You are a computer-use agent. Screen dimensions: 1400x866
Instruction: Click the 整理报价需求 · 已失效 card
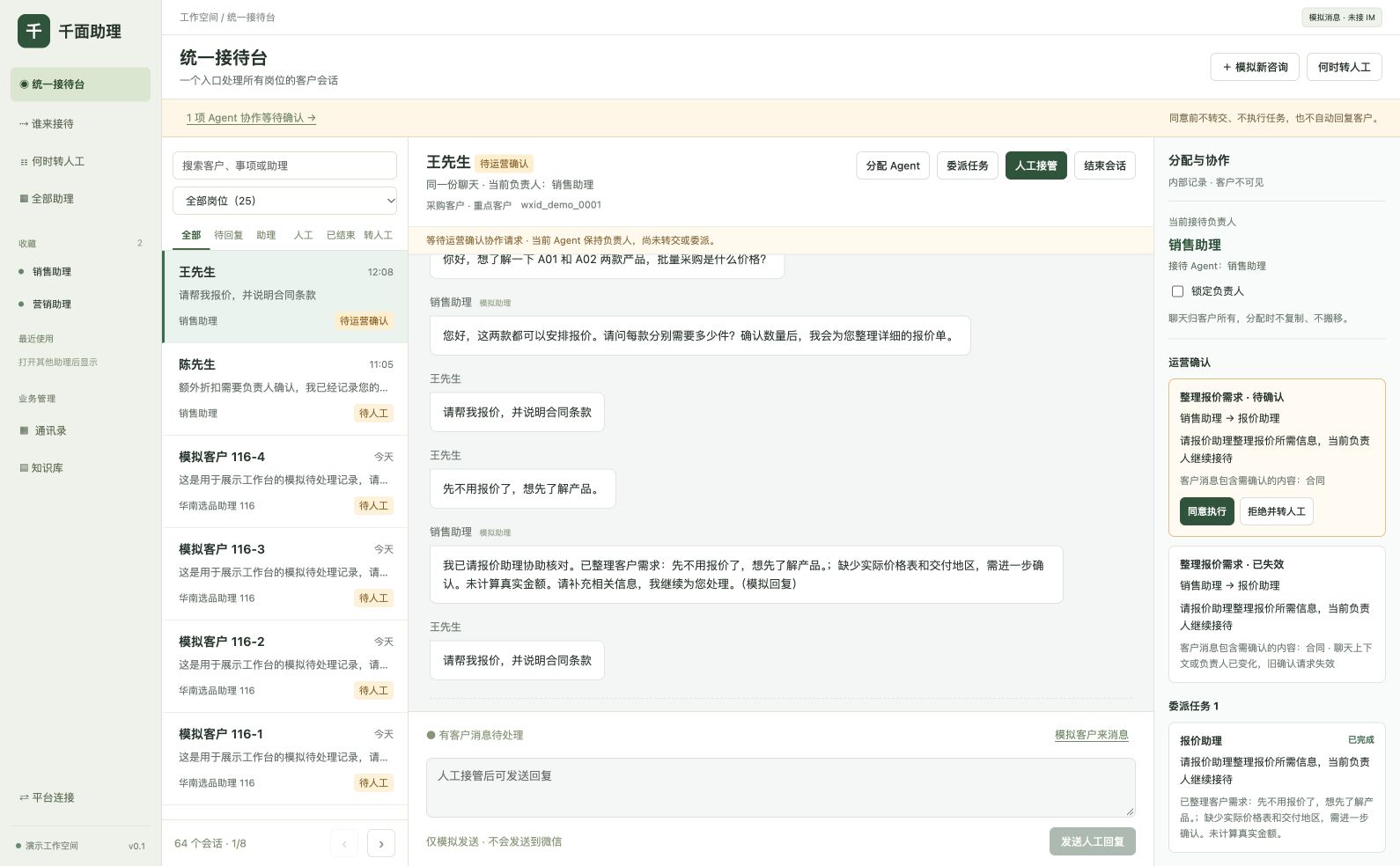(1277, 614)
